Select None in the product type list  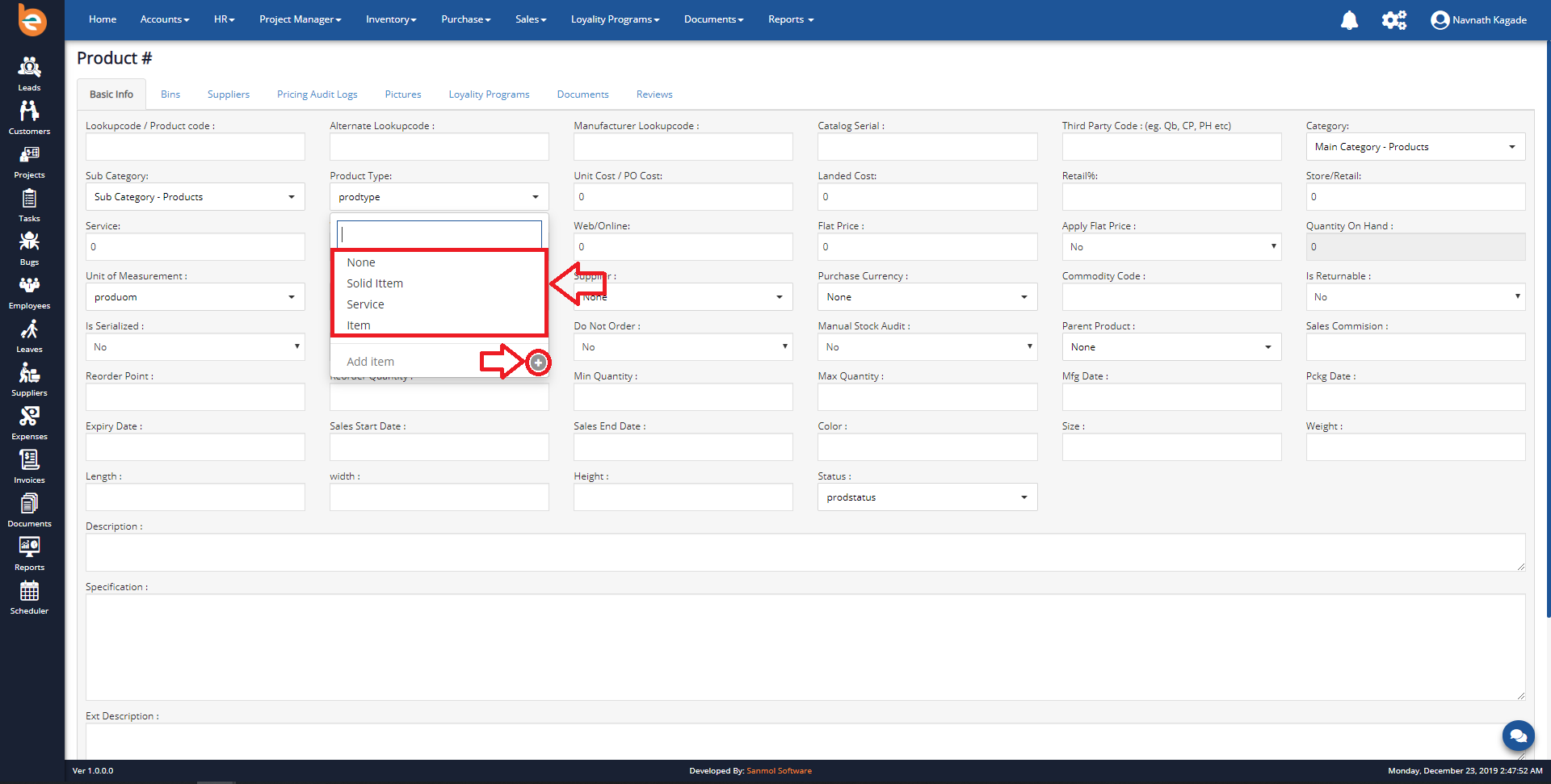439,262
